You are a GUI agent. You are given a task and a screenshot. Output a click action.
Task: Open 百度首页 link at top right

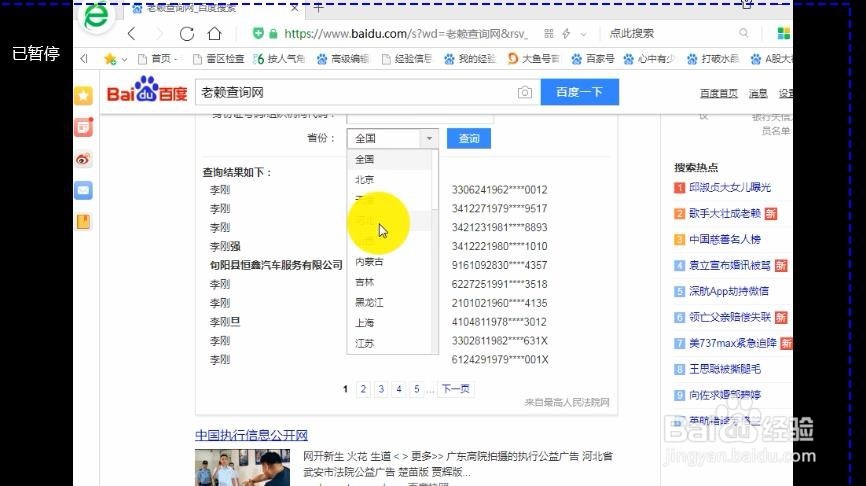pyautogui.click(x=719, y=93)
